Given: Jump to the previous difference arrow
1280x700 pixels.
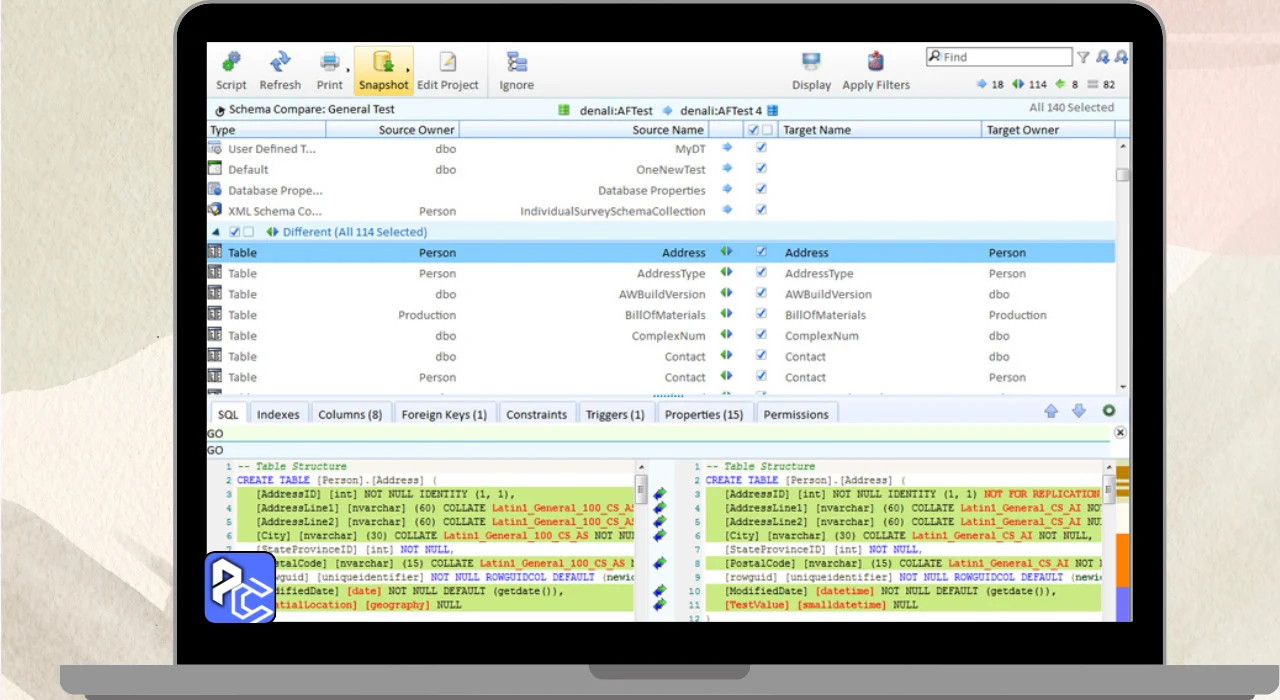Looking at the screenshot, I should (1051, 411).
